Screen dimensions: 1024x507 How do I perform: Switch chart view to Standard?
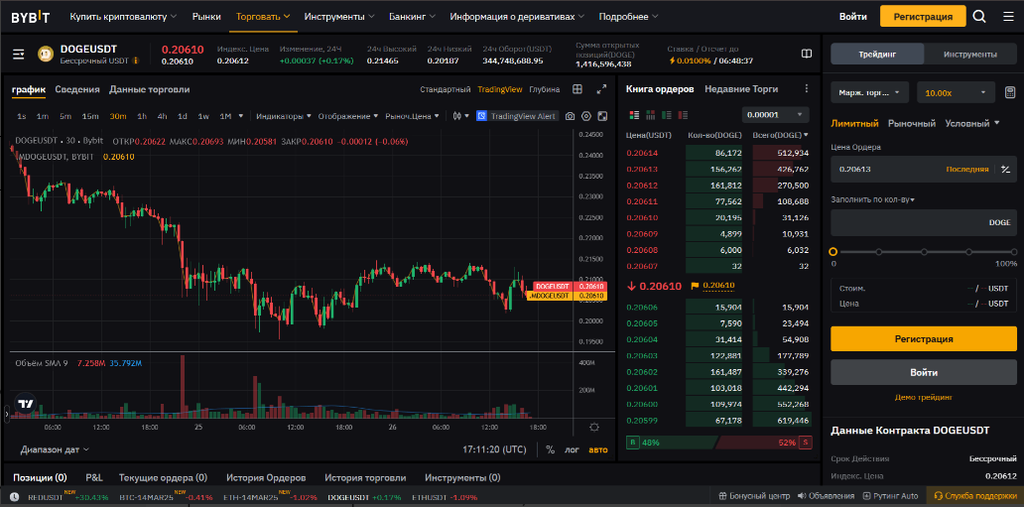coord(445,90)
